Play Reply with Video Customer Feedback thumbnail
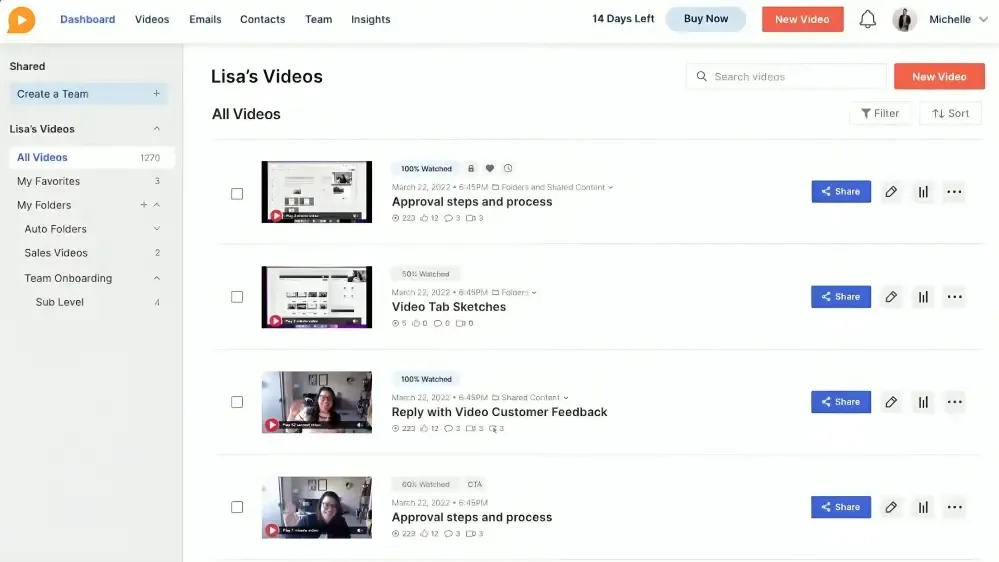The height and width of the screenshot is (562, 999). tap(317, 402)
